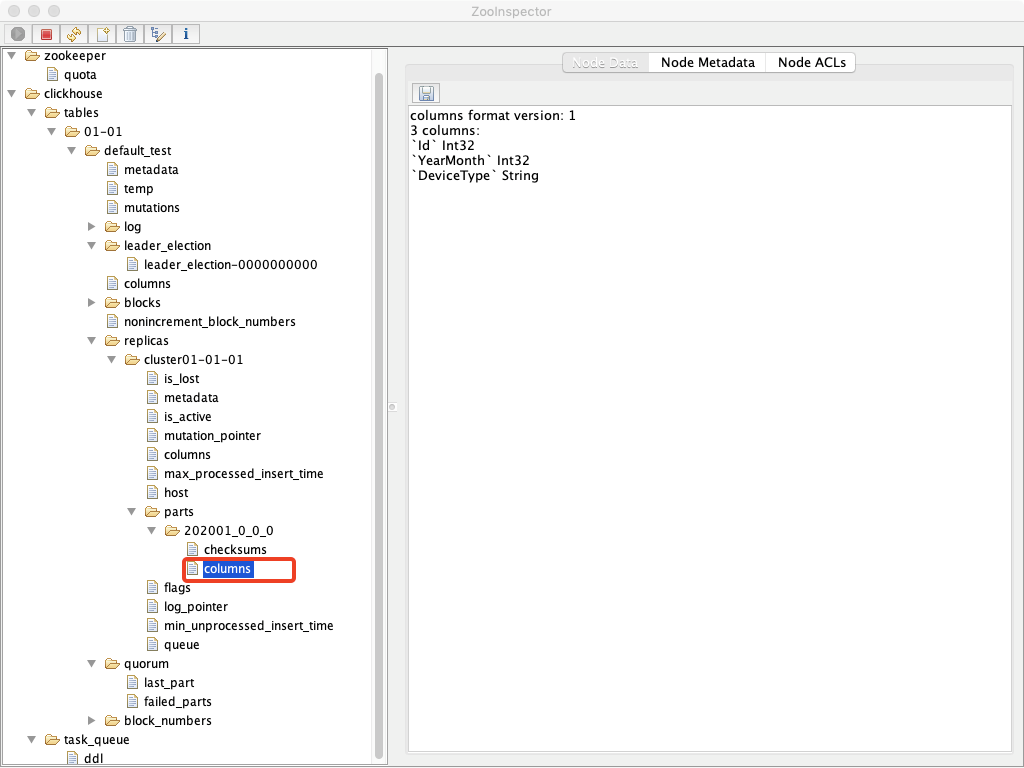
Task: Open the About info icon
Action: tap(186, 34)
